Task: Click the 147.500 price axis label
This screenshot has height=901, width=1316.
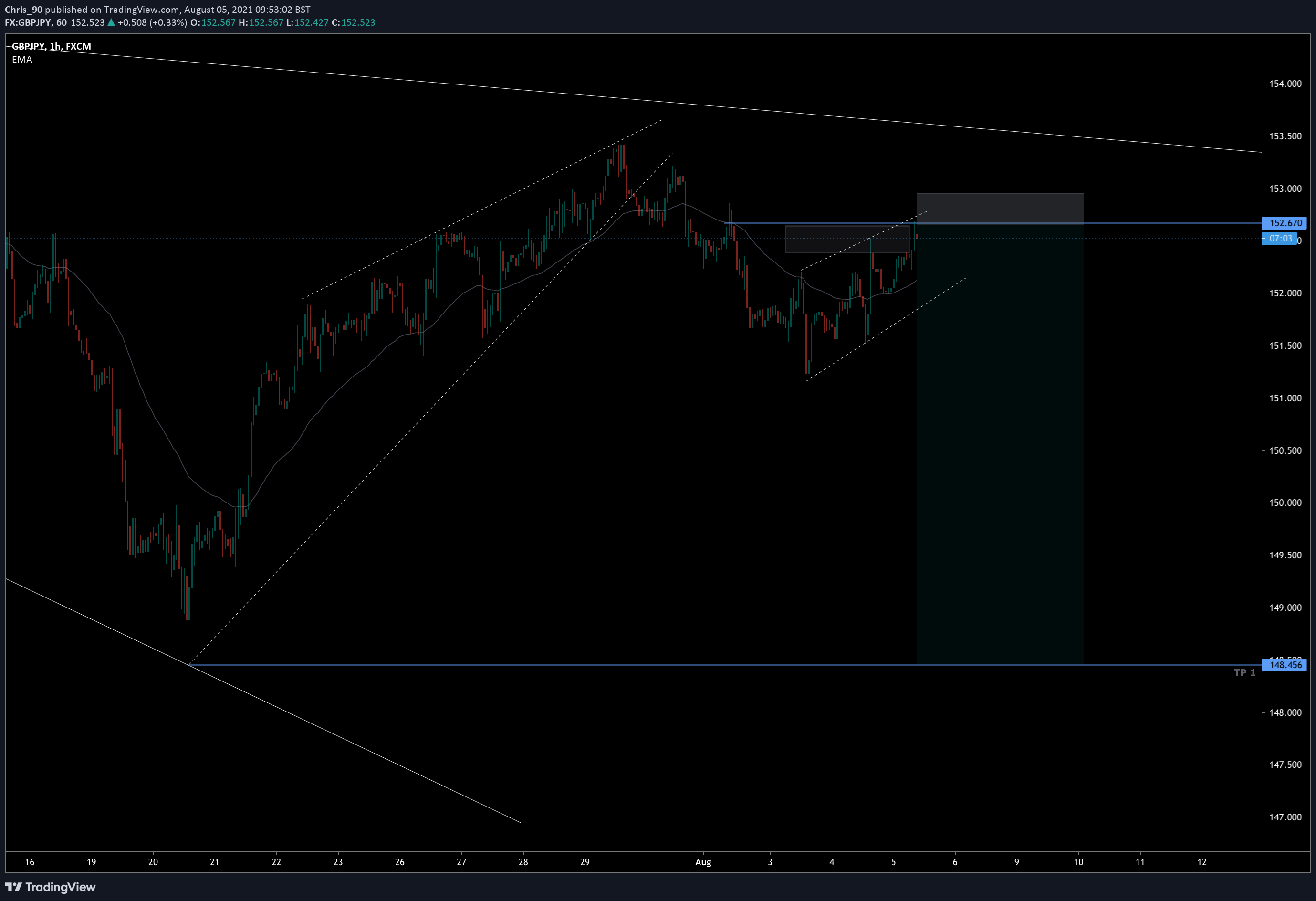Action: [1285, 765]
